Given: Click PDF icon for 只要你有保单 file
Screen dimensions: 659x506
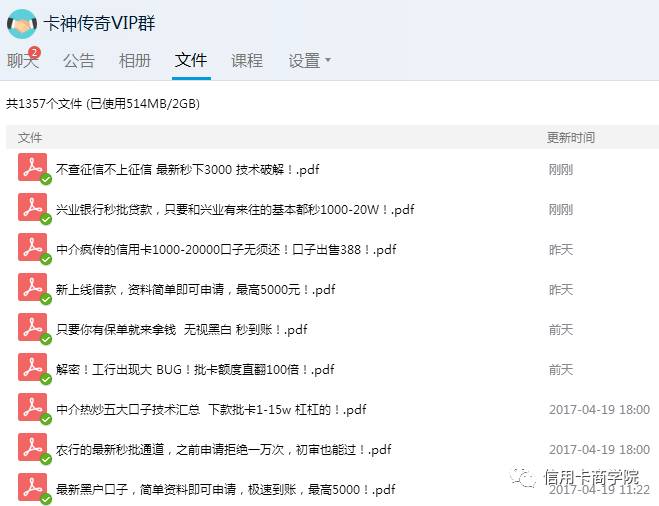Looking at the screenshot, I should point(33,328).
